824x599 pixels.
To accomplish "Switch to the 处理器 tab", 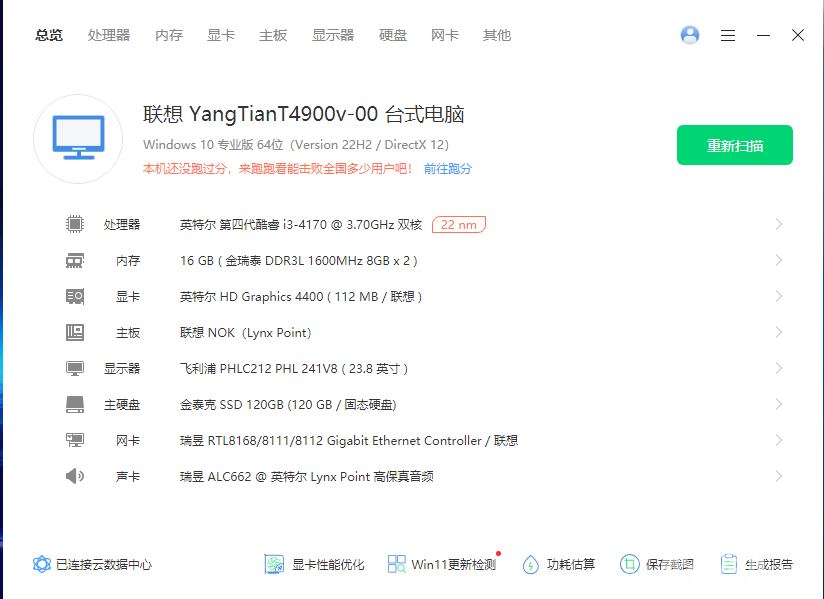I will (x=109, y=35).
